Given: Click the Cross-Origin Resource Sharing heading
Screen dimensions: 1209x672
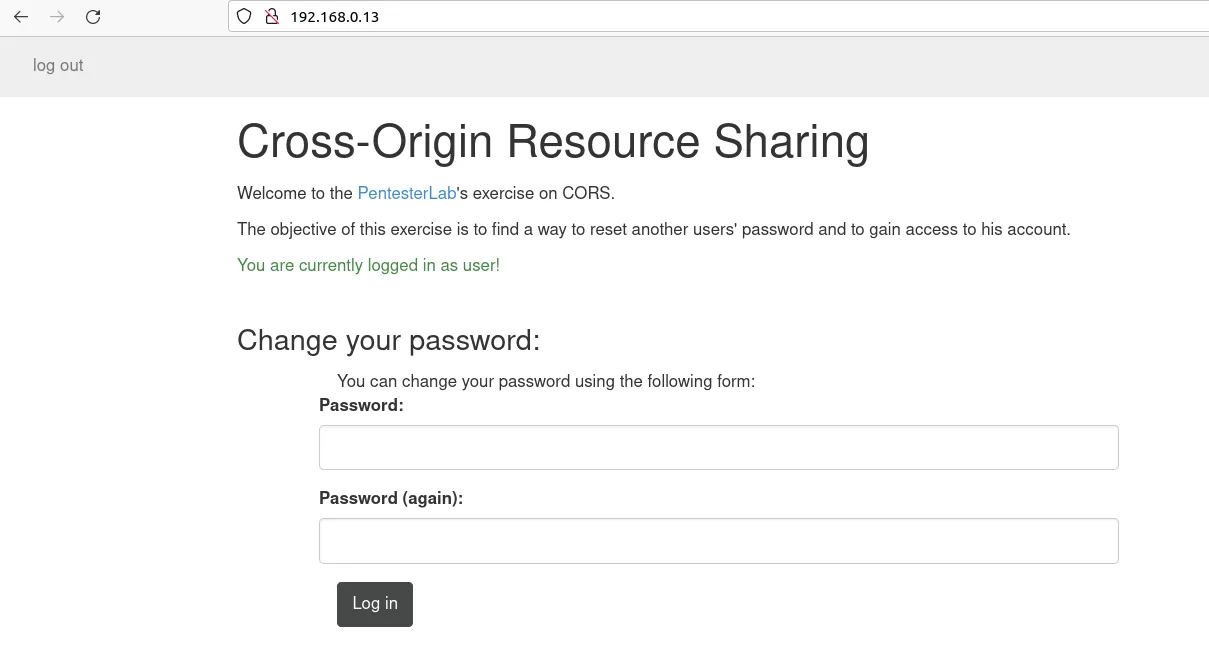Looking at the screenshot, I should click(x=552, y=142).
